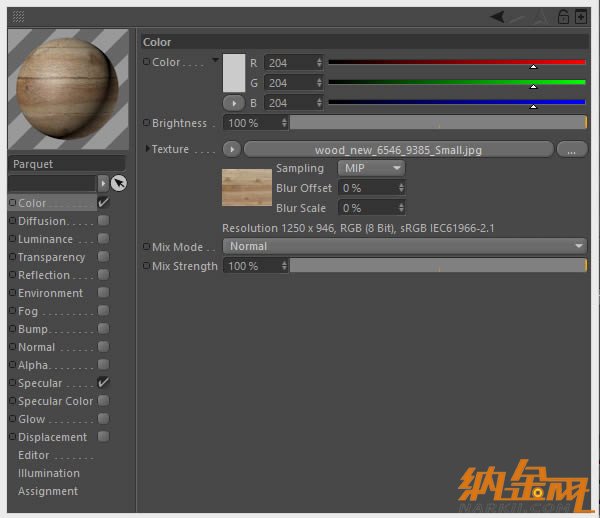Select the Specular Color channel label

(x=55, y=401)
